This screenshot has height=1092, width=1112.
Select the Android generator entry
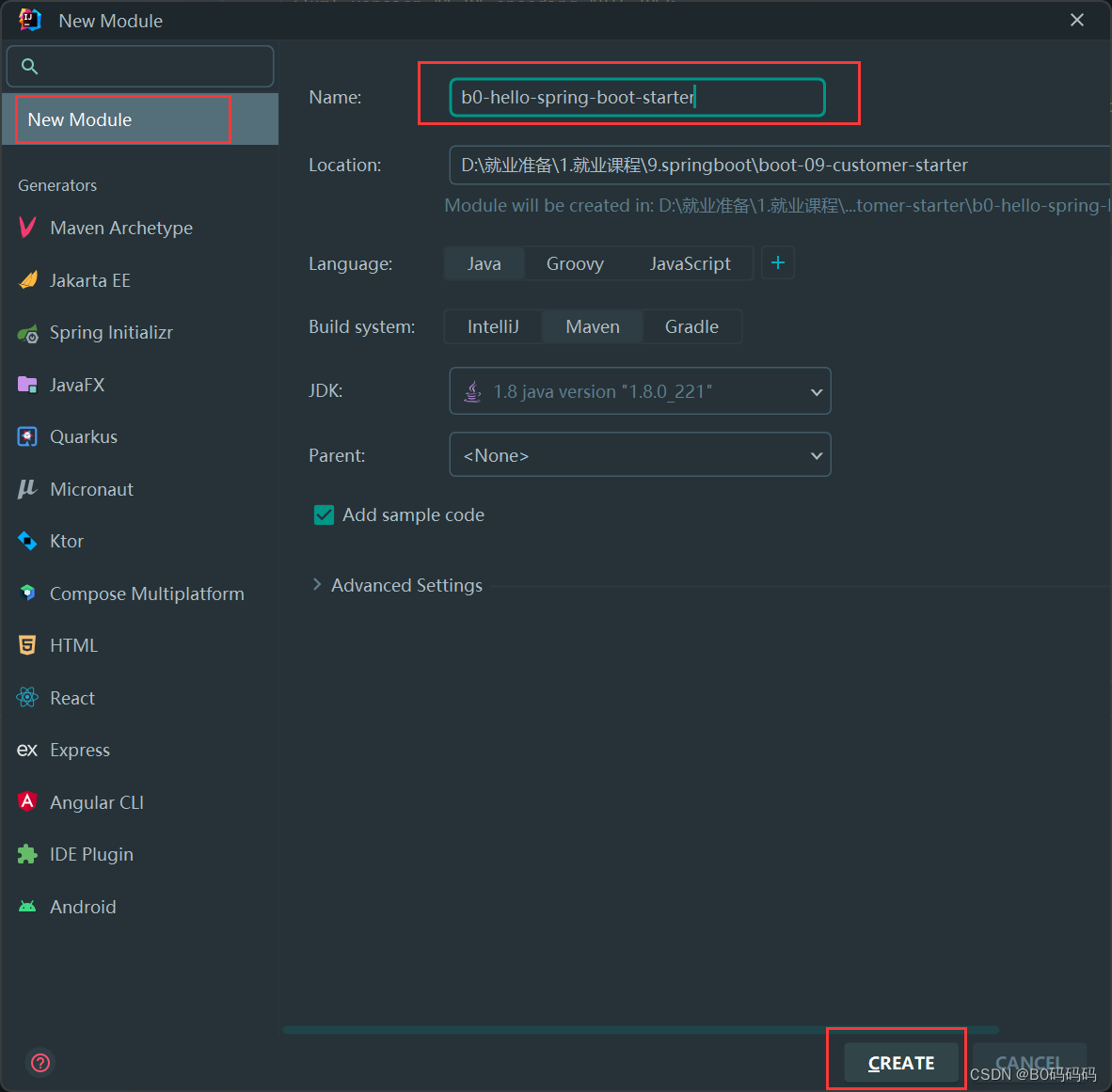(140, 906)
